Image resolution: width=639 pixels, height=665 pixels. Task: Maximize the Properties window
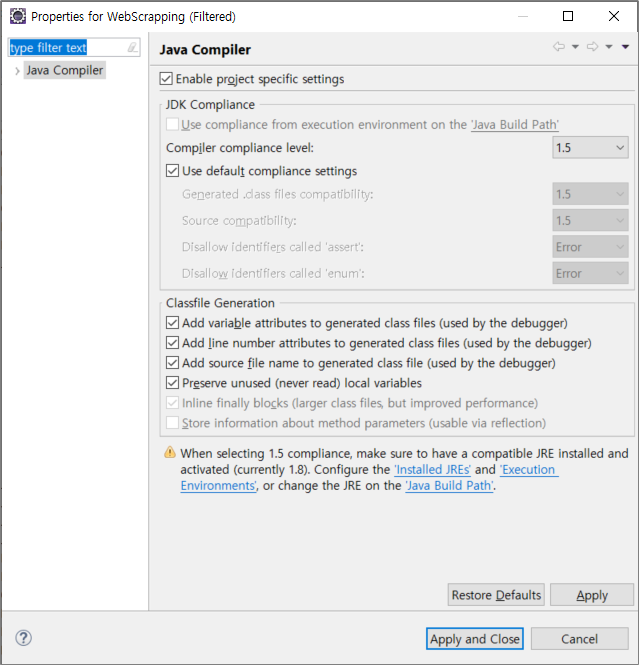(568, 17)
